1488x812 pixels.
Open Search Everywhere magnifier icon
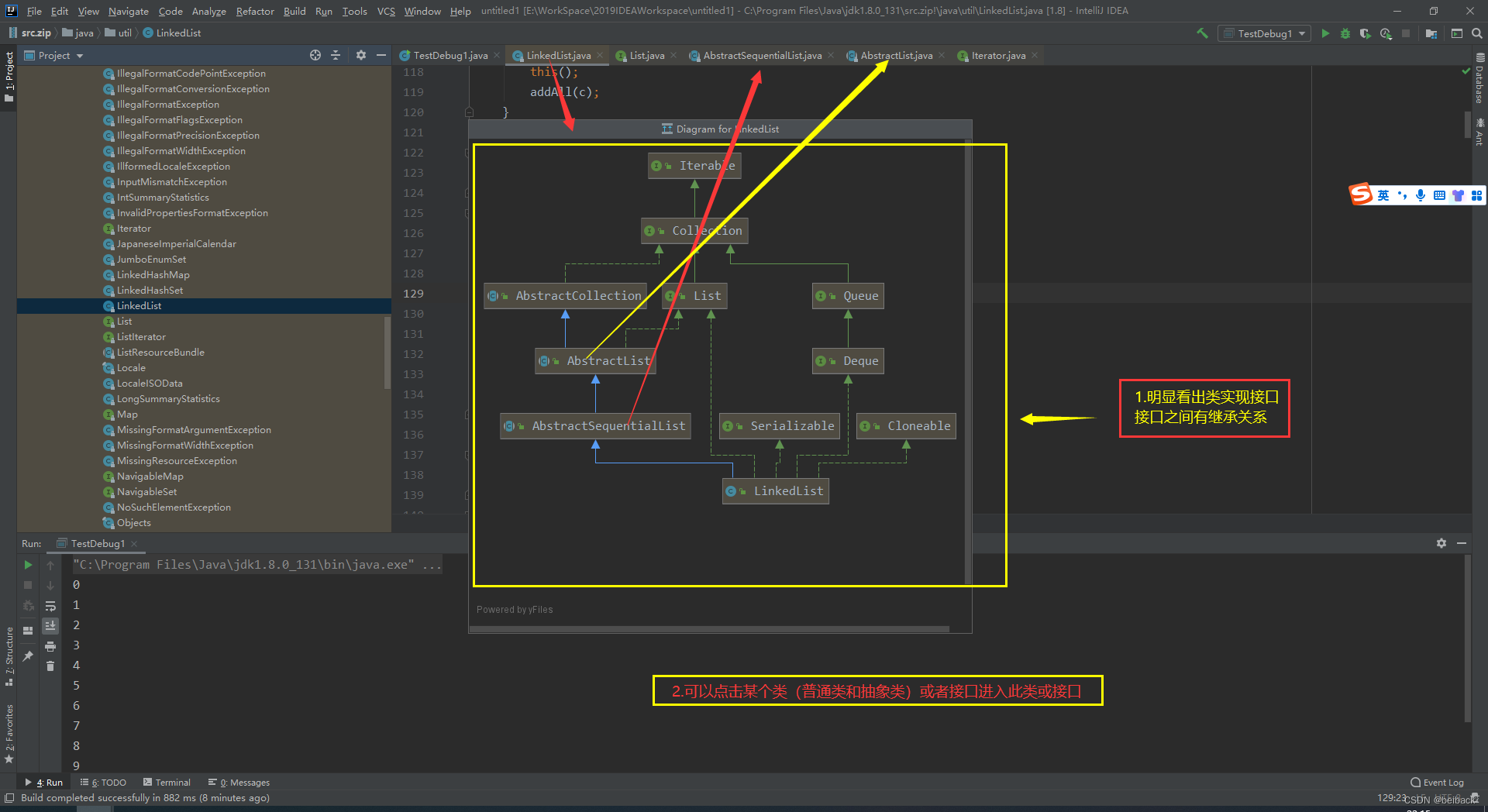pos(1477,33)
